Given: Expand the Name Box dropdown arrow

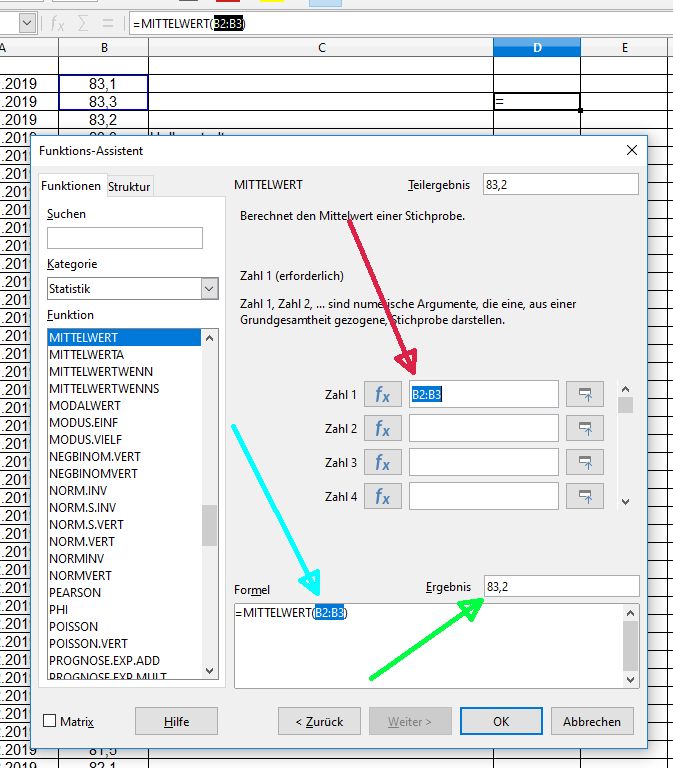Looking at the screenshot, I should click(x=26, y=23).
